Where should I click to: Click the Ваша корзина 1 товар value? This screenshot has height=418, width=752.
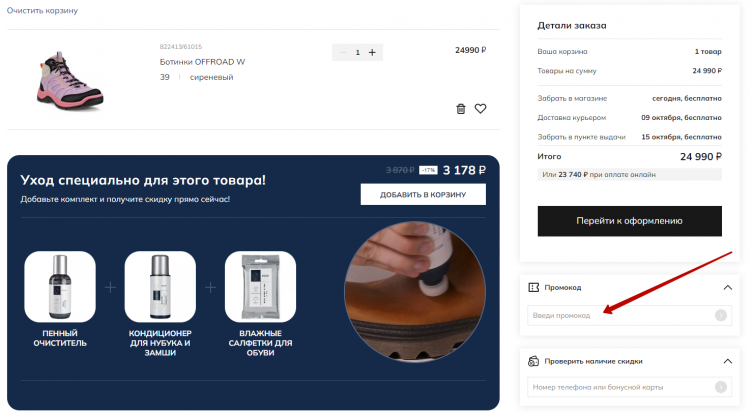click(708, 51)
